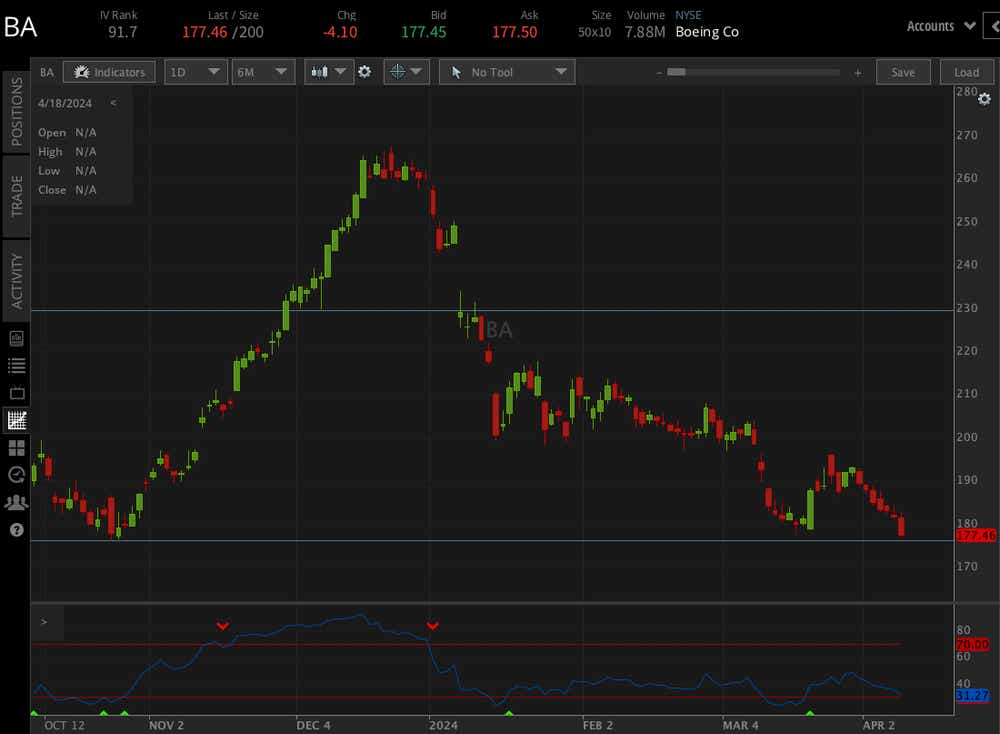Open the crosshair cursor mode dropdown

(x=406, y=72)
